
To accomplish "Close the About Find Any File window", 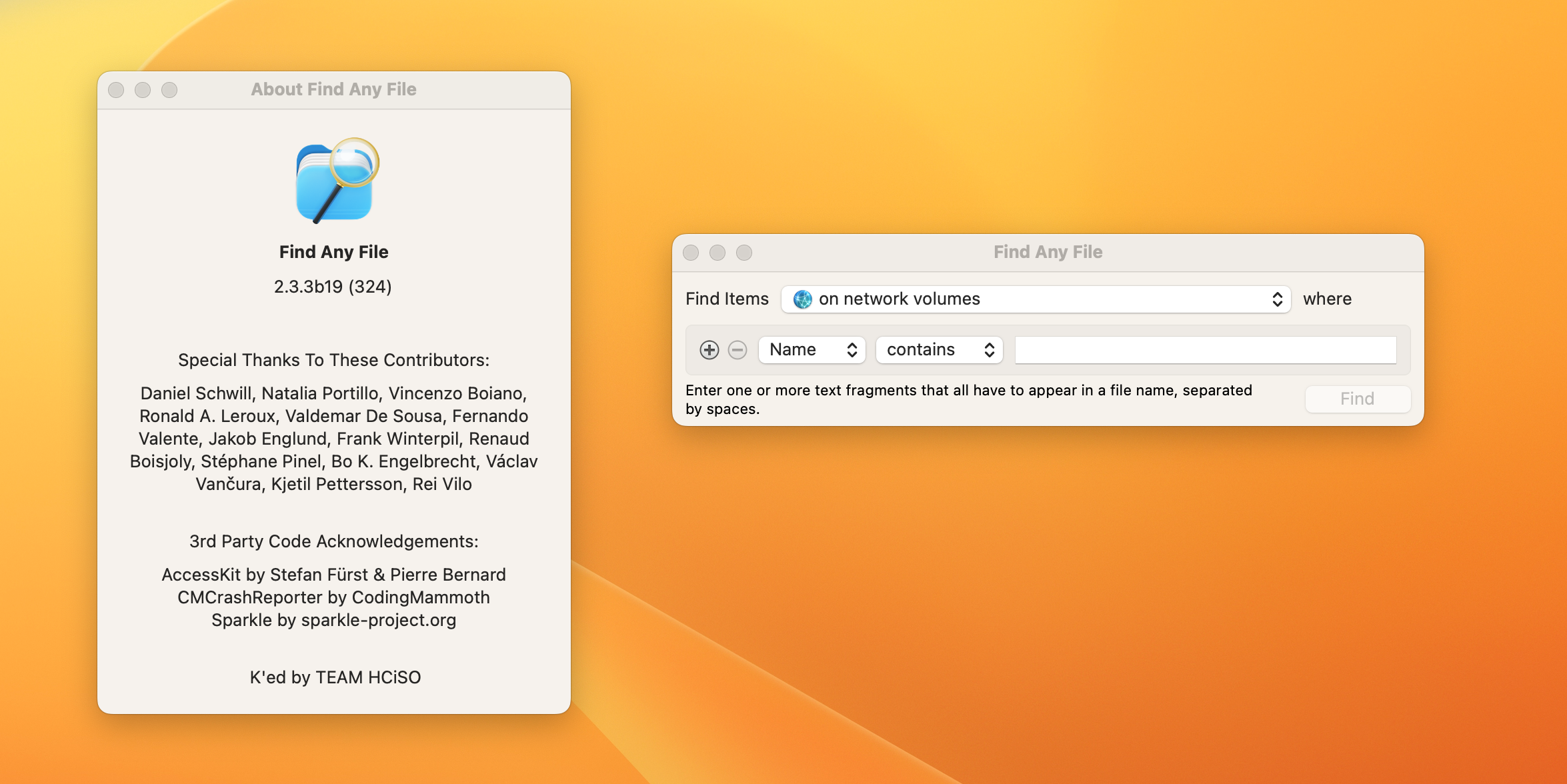I will (x=116, y=90).
